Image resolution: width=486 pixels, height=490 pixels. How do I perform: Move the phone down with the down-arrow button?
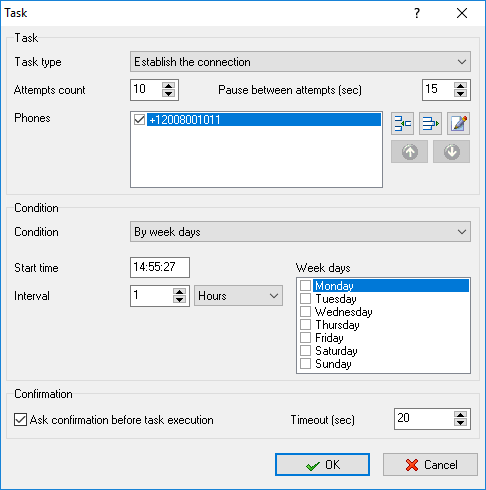click(x=451, y=152)
